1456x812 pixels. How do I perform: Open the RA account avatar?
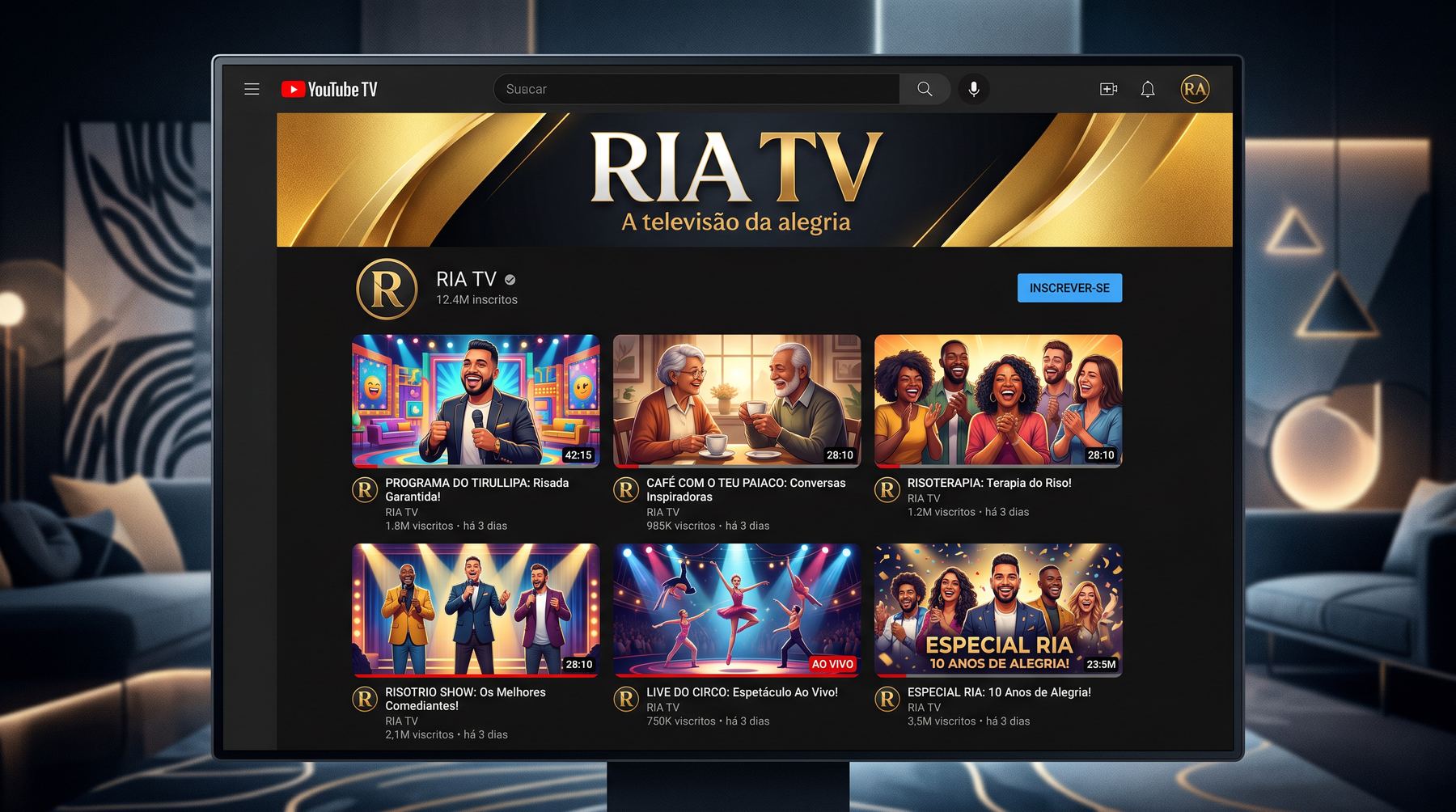pos(1195,89)
